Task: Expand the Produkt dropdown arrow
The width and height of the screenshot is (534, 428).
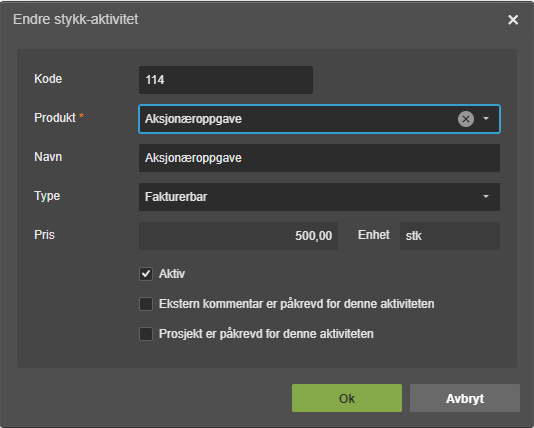Action: [486, 119]
